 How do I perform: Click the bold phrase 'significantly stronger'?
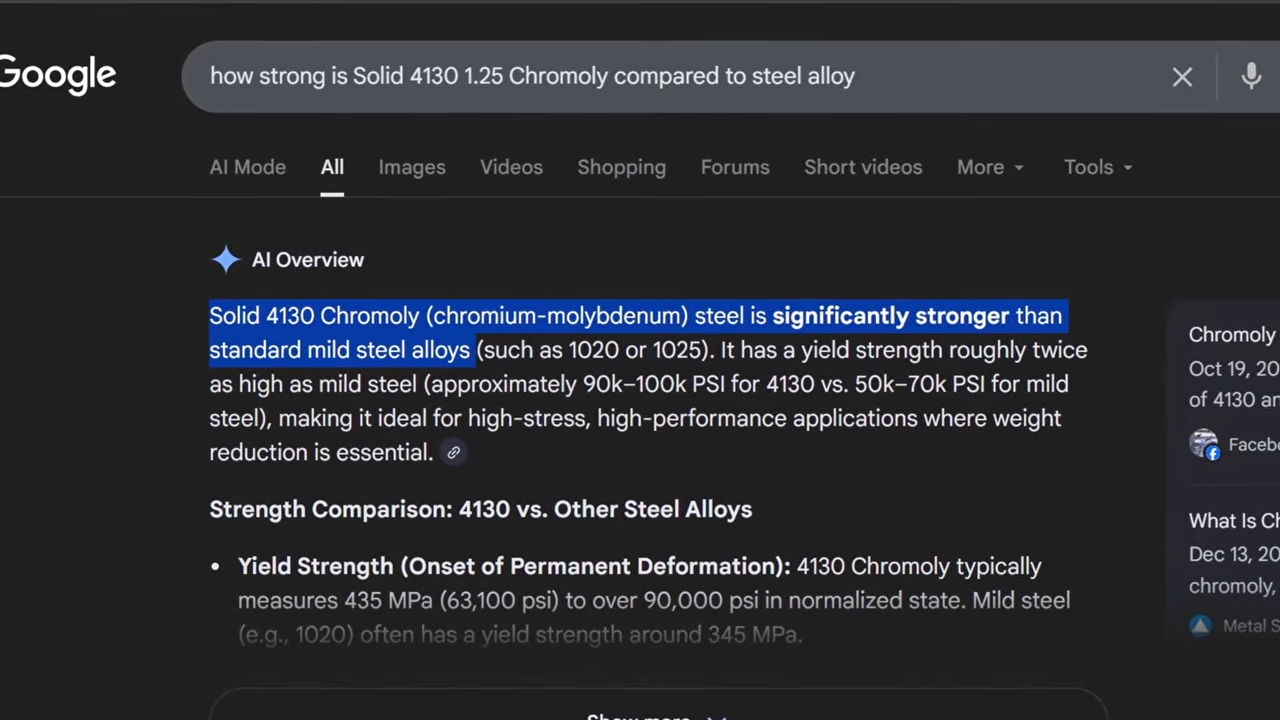pos(891,316)
